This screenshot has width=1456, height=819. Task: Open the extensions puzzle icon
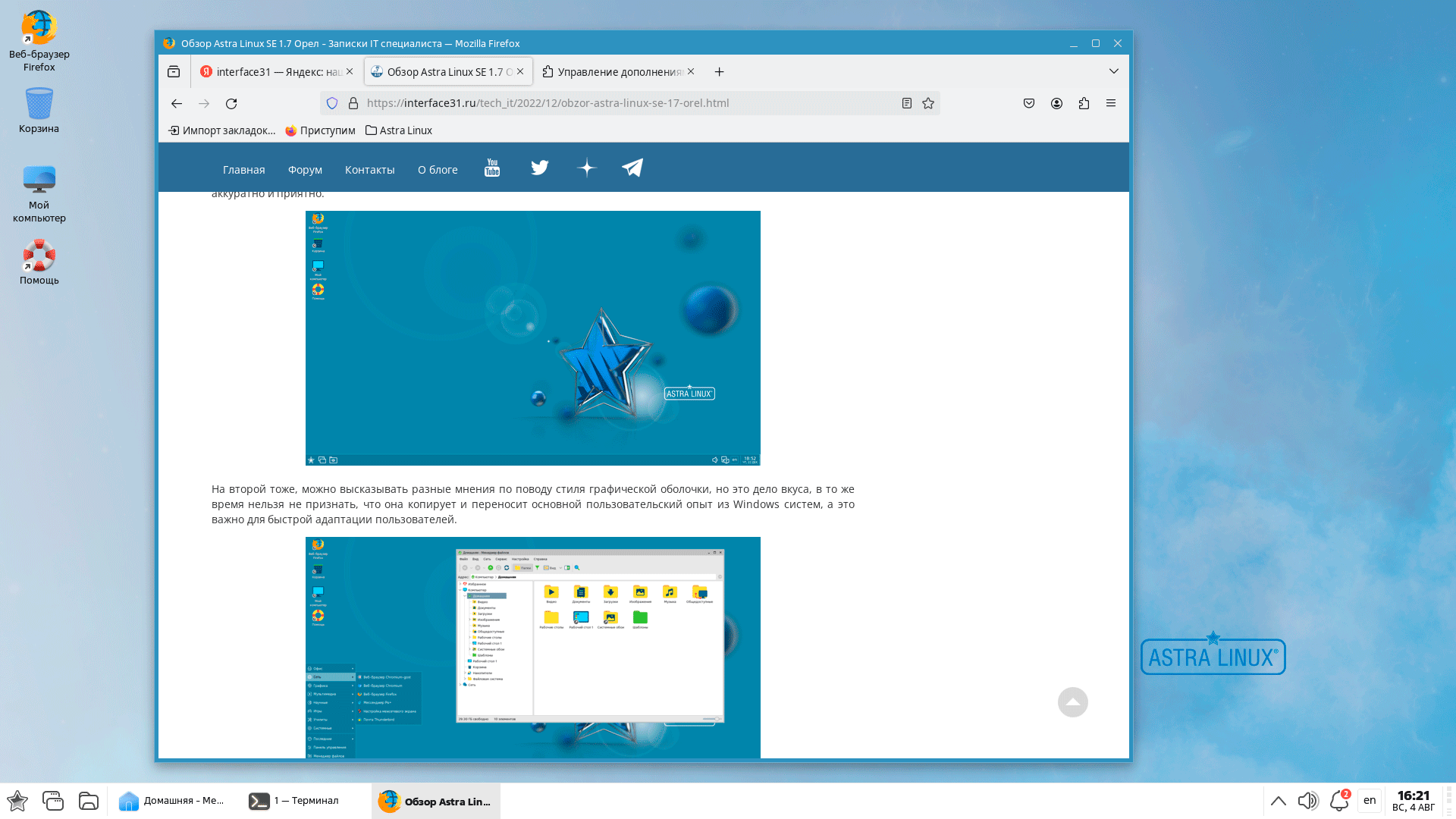(1084, 103)
